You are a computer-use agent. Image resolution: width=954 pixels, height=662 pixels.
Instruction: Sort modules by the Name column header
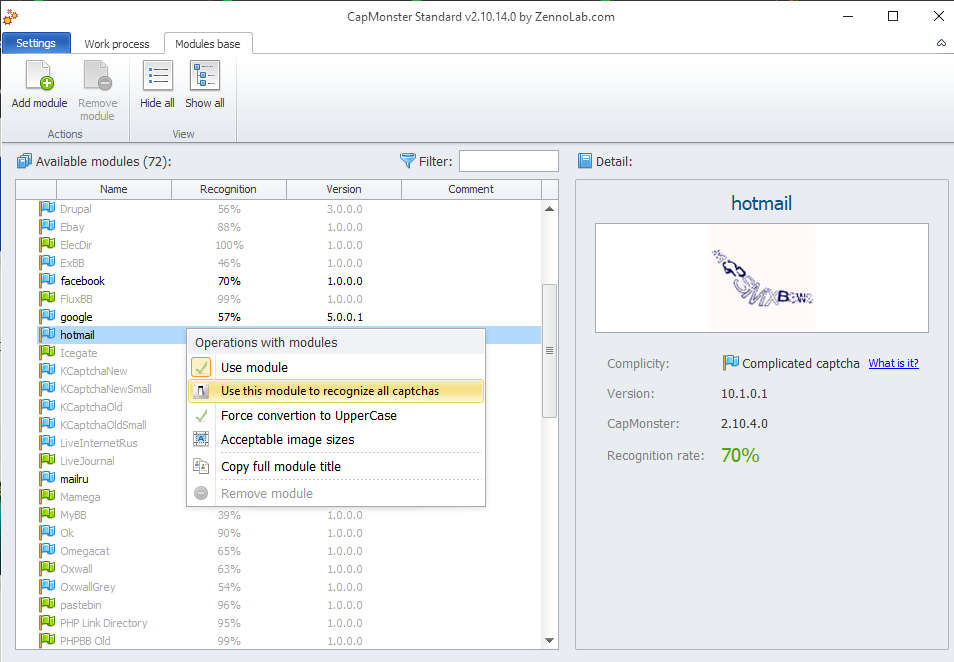114,189
